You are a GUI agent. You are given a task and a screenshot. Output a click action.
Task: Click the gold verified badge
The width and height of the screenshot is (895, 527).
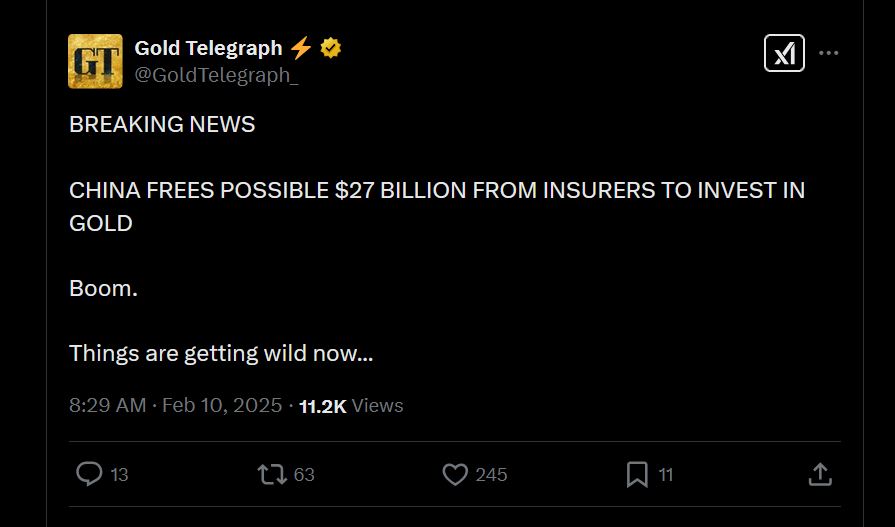[x=331, y=48]
